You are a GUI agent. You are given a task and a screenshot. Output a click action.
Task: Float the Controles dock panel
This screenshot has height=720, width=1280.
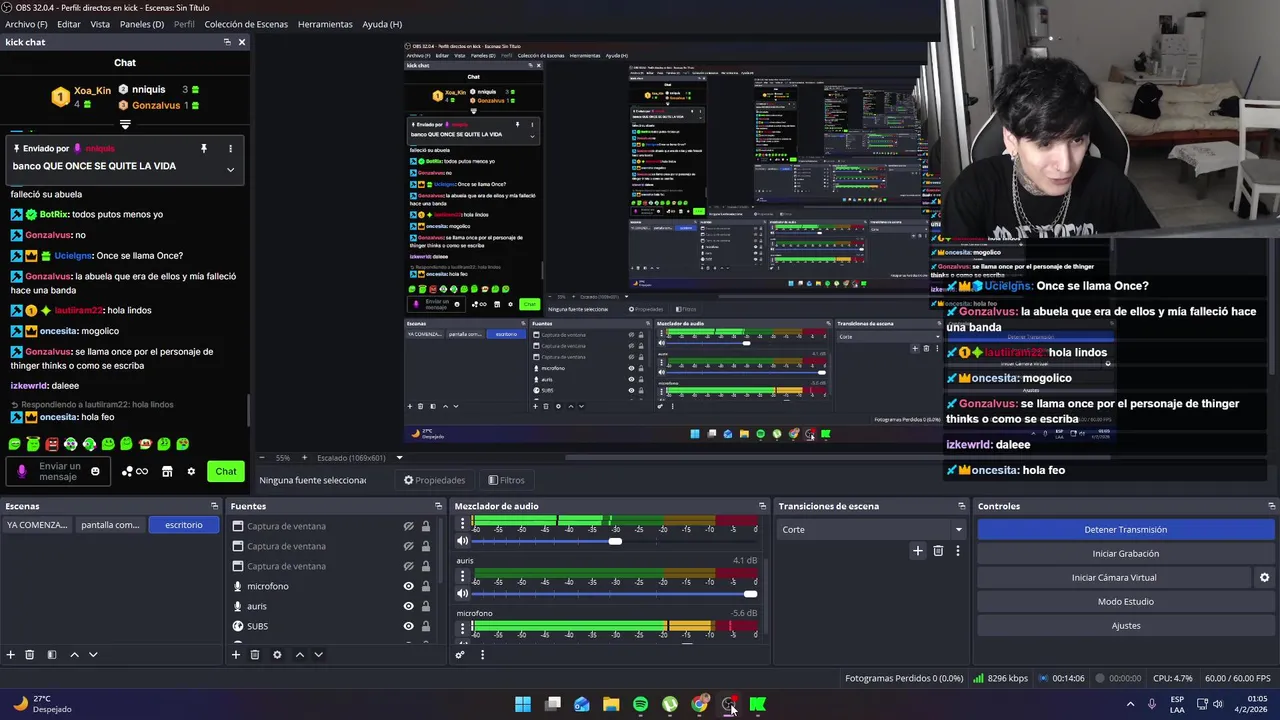click(x=1272, y=506)
